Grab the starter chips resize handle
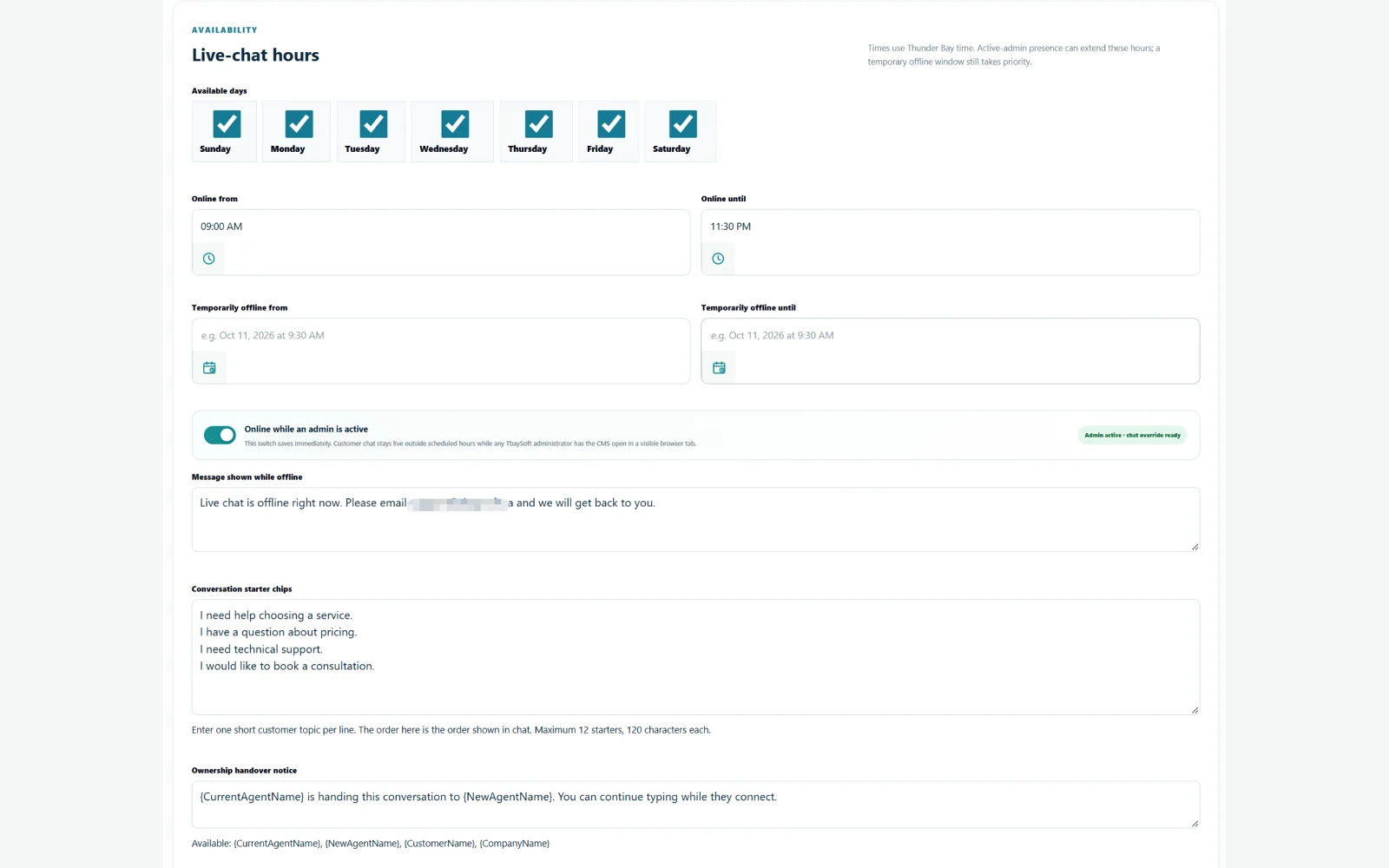The width and height of the screenshot is (1389, 868). tap(1195, 710)
